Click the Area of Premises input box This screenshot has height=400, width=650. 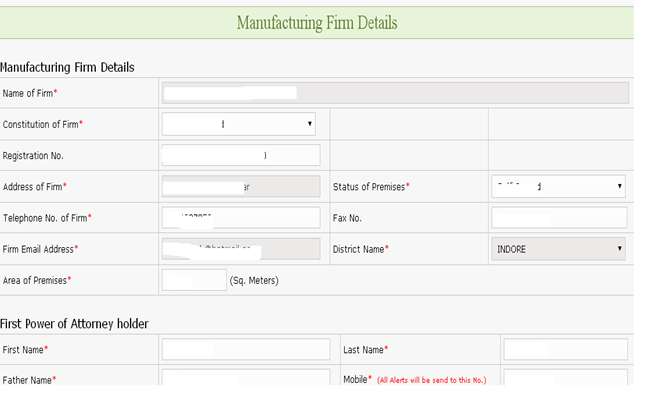point(194,280)
